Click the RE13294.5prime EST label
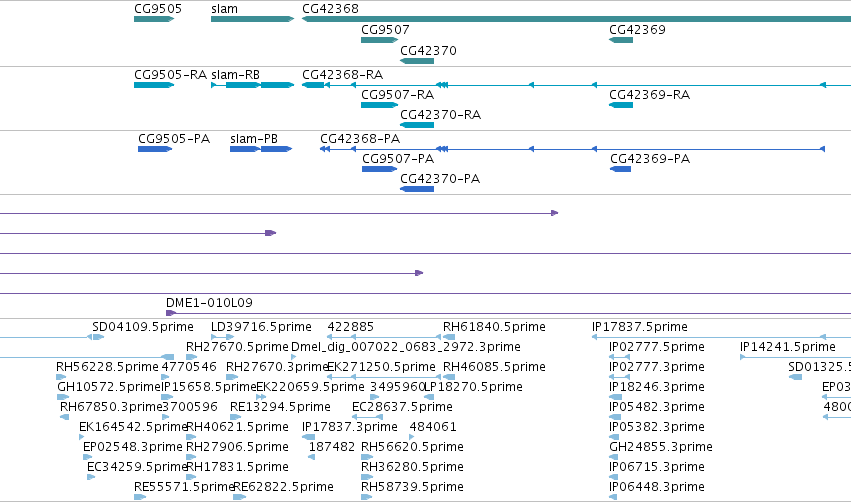Screen dimensions: 851x502 280,406
